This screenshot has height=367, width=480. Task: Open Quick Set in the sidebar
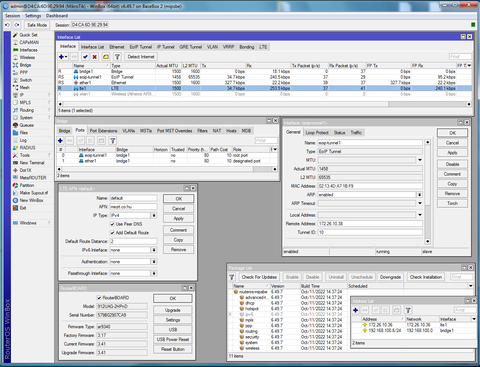28,35
